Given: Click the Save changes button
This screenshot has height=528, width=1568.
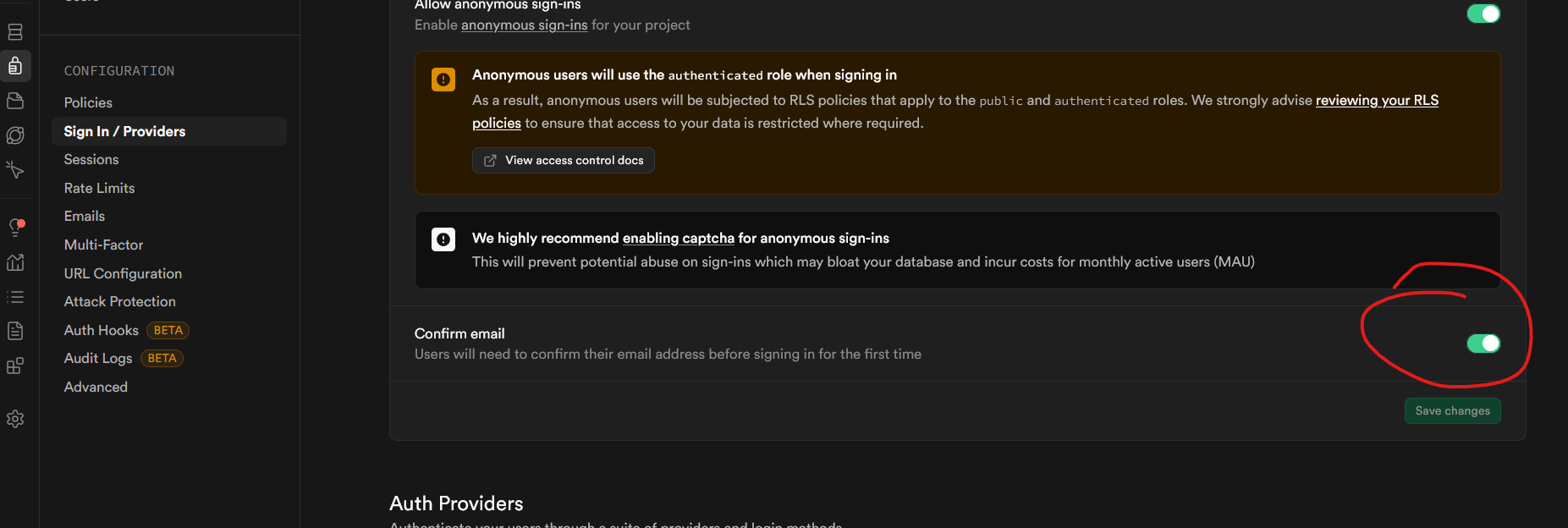Looking at the screenshot, I should 1452,410.
